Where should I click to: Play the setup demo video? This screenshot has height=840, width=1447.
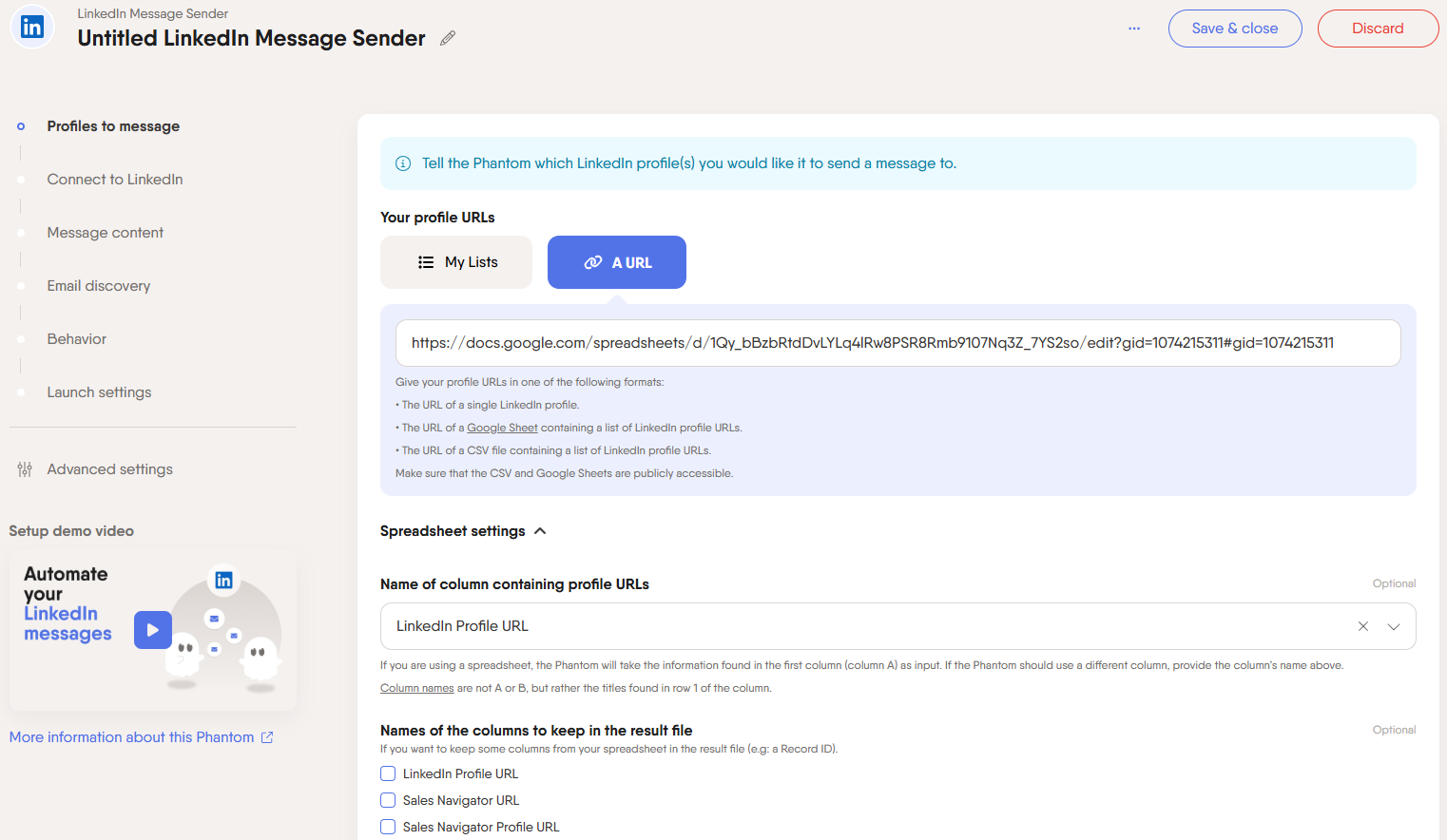(153, 630)
